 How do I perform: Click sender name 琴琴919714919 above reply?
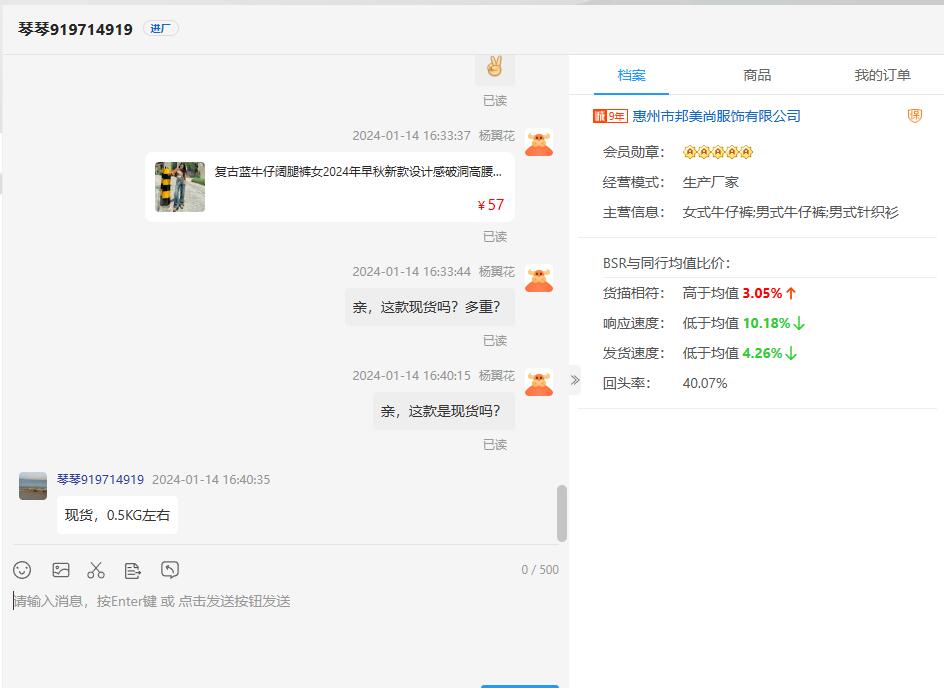pos(101,480)
